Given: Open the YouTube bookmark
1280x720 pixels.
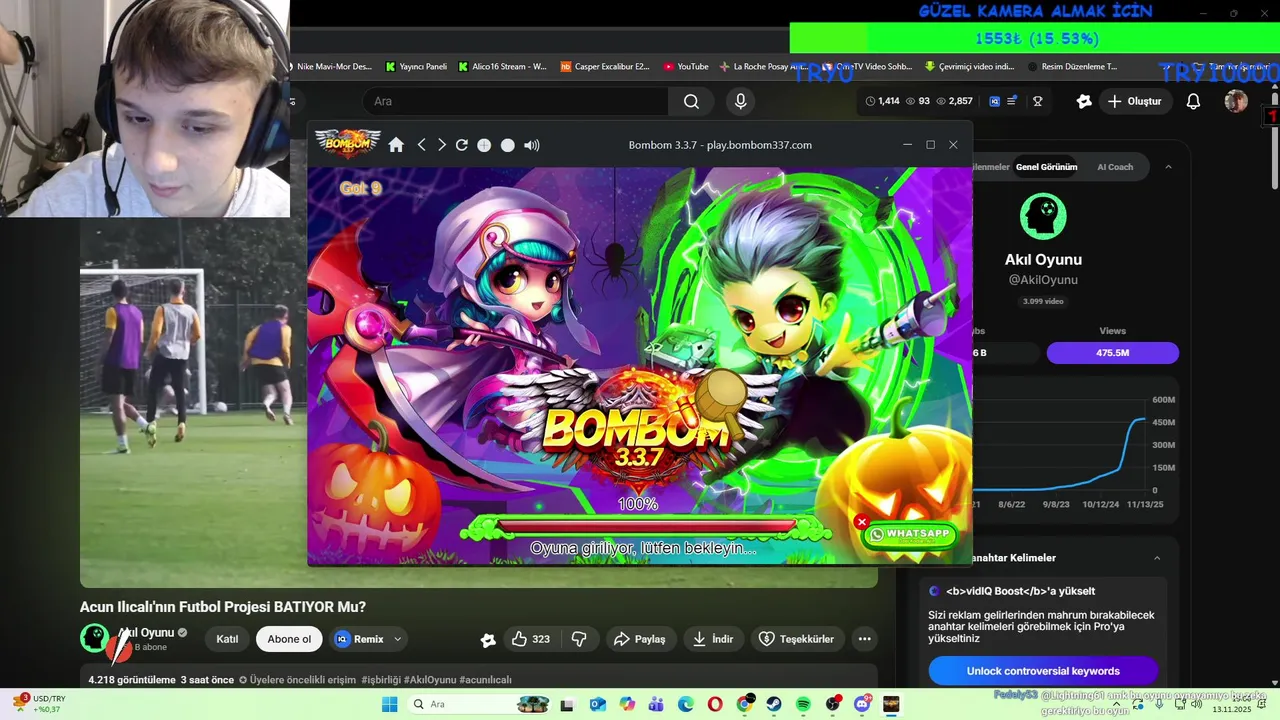Looking at the screenshot, I should pyautogui.click(x=685, y=67).
